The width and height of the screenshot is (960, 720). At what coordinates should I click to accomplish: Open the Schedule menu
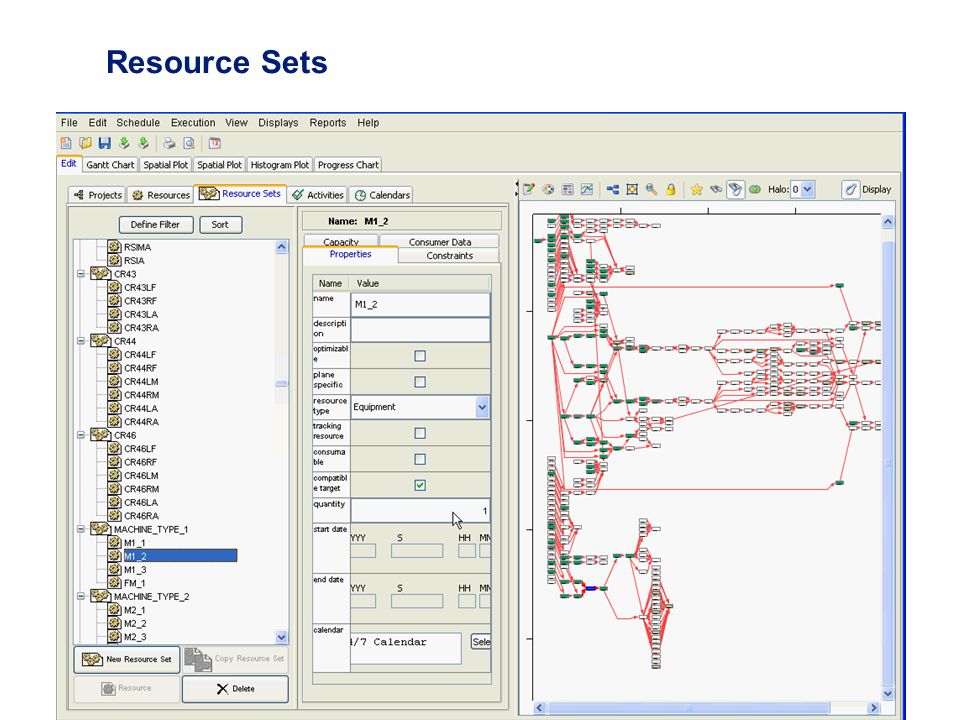pyautogui.click(x=138, y=122)
